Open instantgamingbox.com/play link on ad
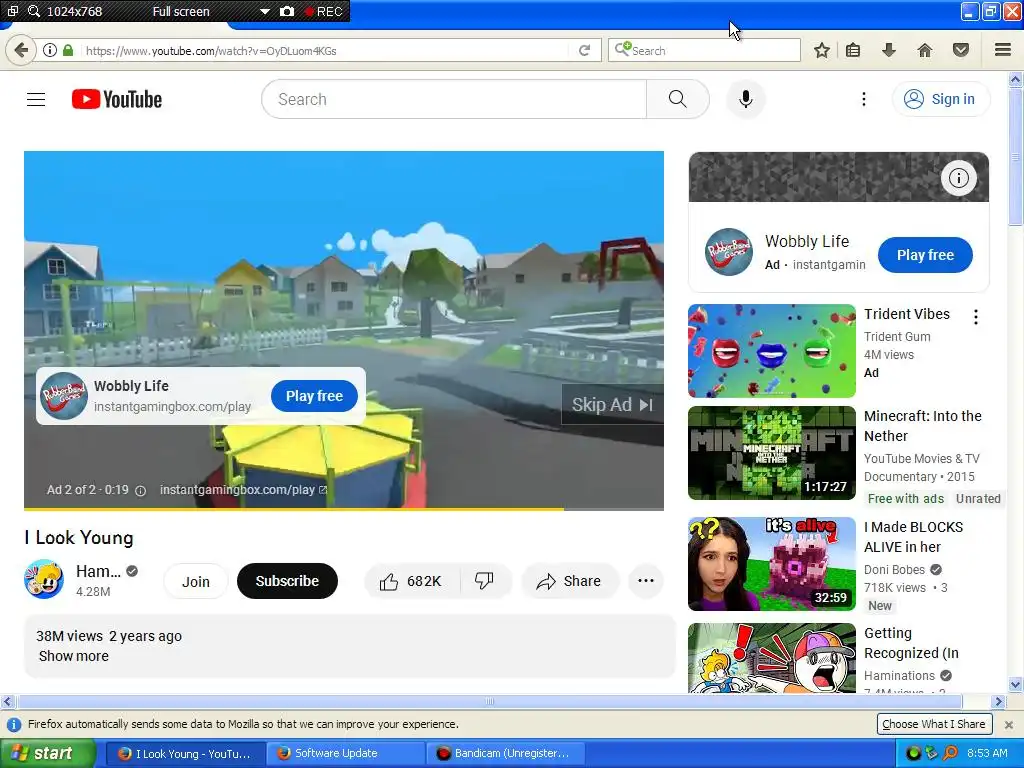Viewport: 1024px width, 768px height. (243, 490)
